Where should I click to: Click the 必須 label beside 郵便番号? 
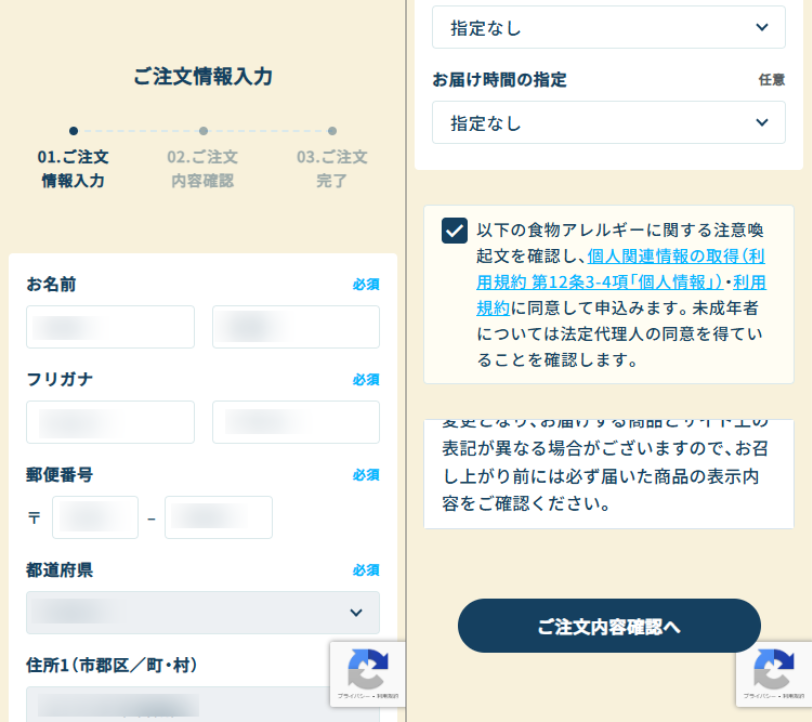[x=366, y=475]
